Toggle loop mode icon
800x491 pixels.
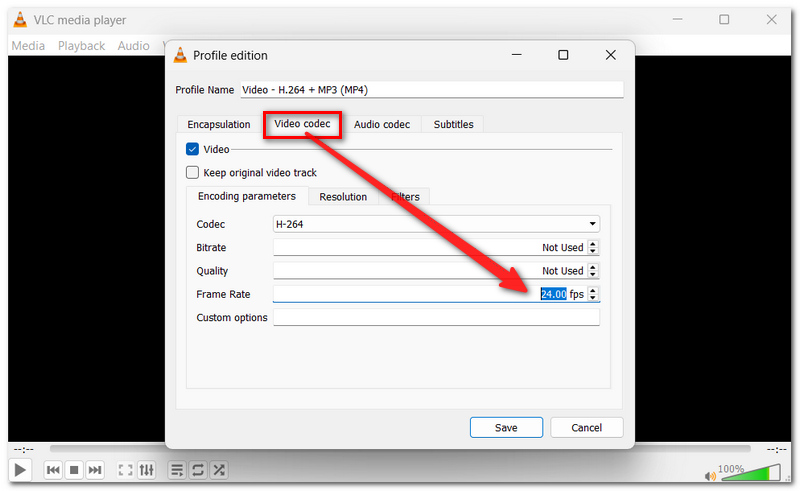(198, 470)
